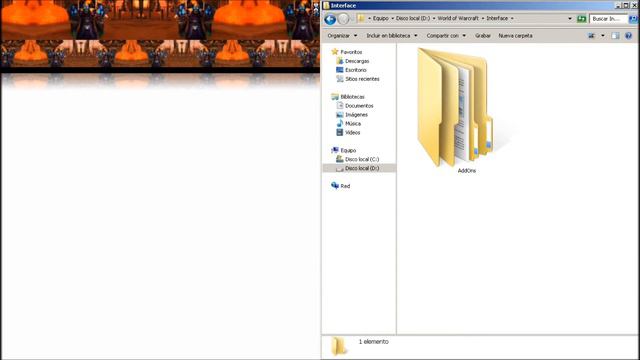Open the view options dropdown arrow

tap(602, 36)
